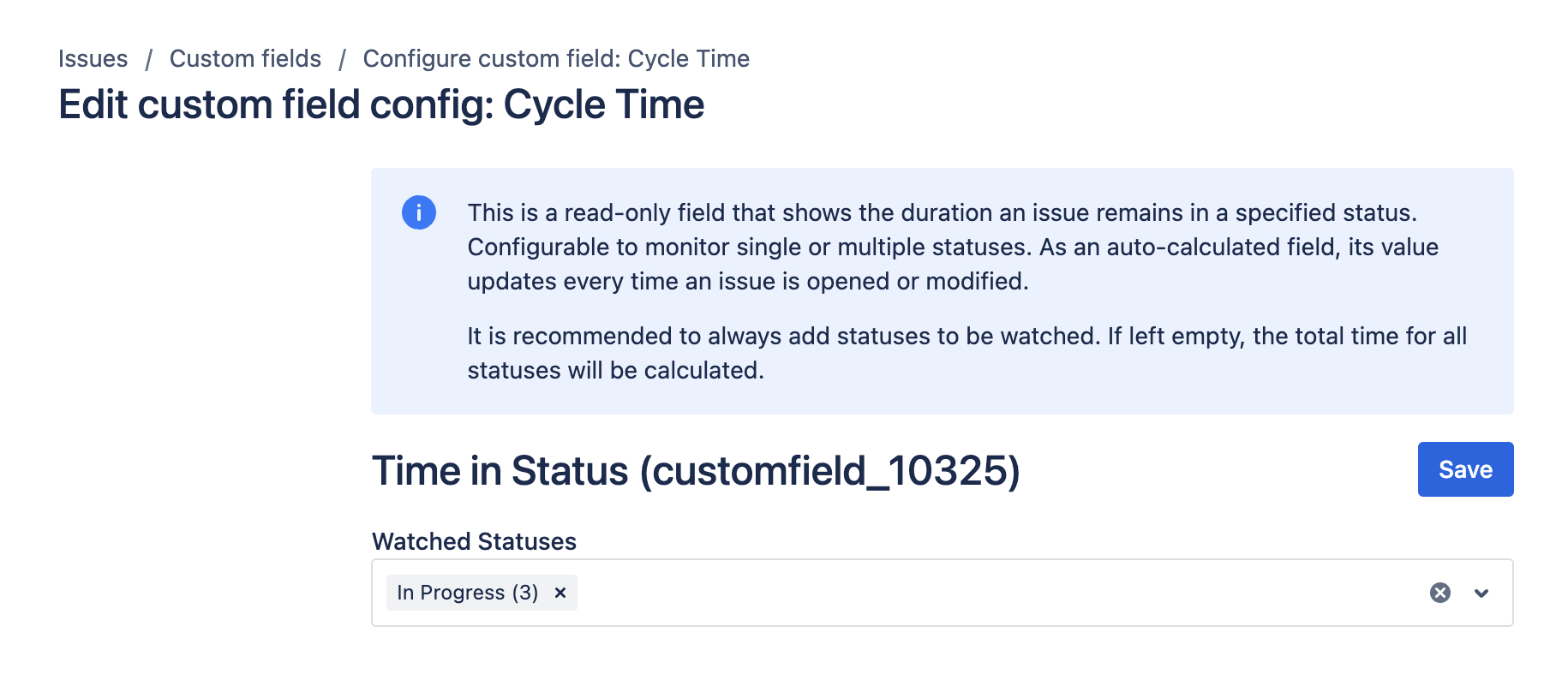Select the "In Progress (3)" tag
Image resolution: width=1568 pixels, height=680 pixels.
[x=467, y=592]
